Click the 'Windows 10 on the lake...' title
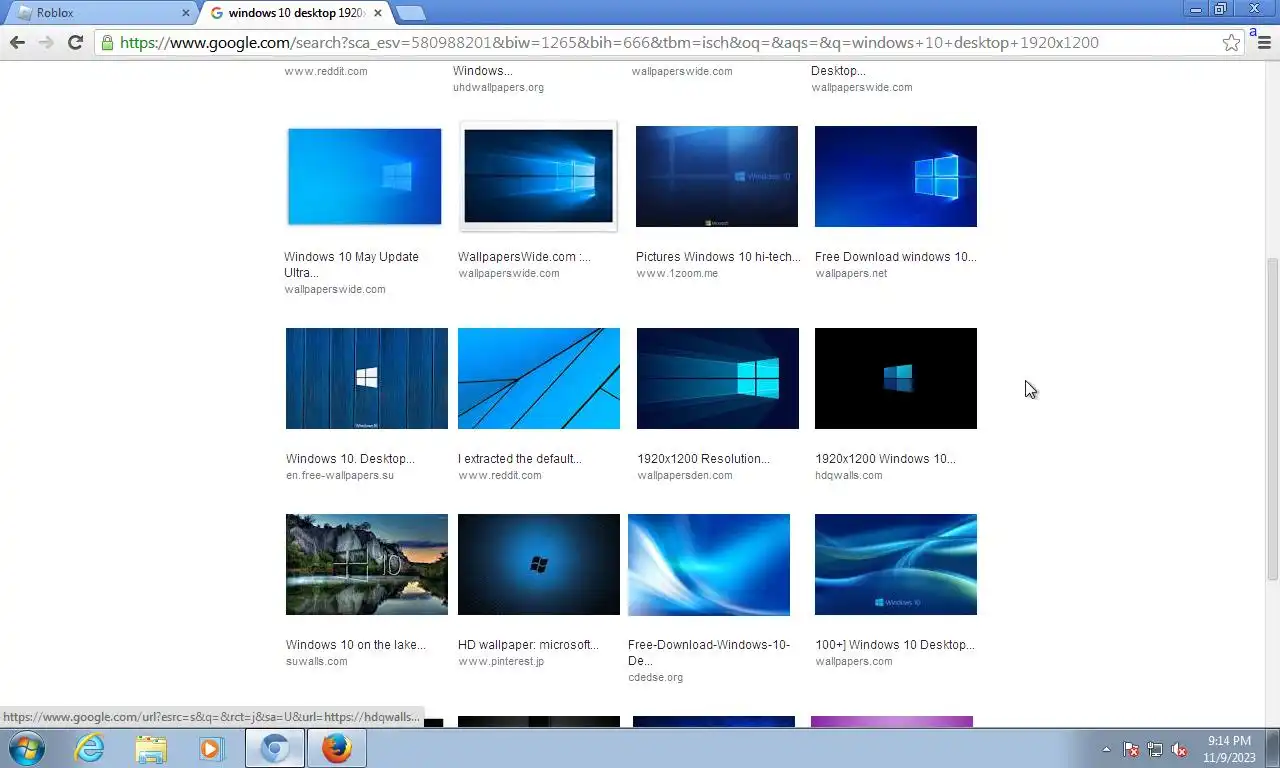The height and width of the screenshot is (768, 1280). (356, 645)
